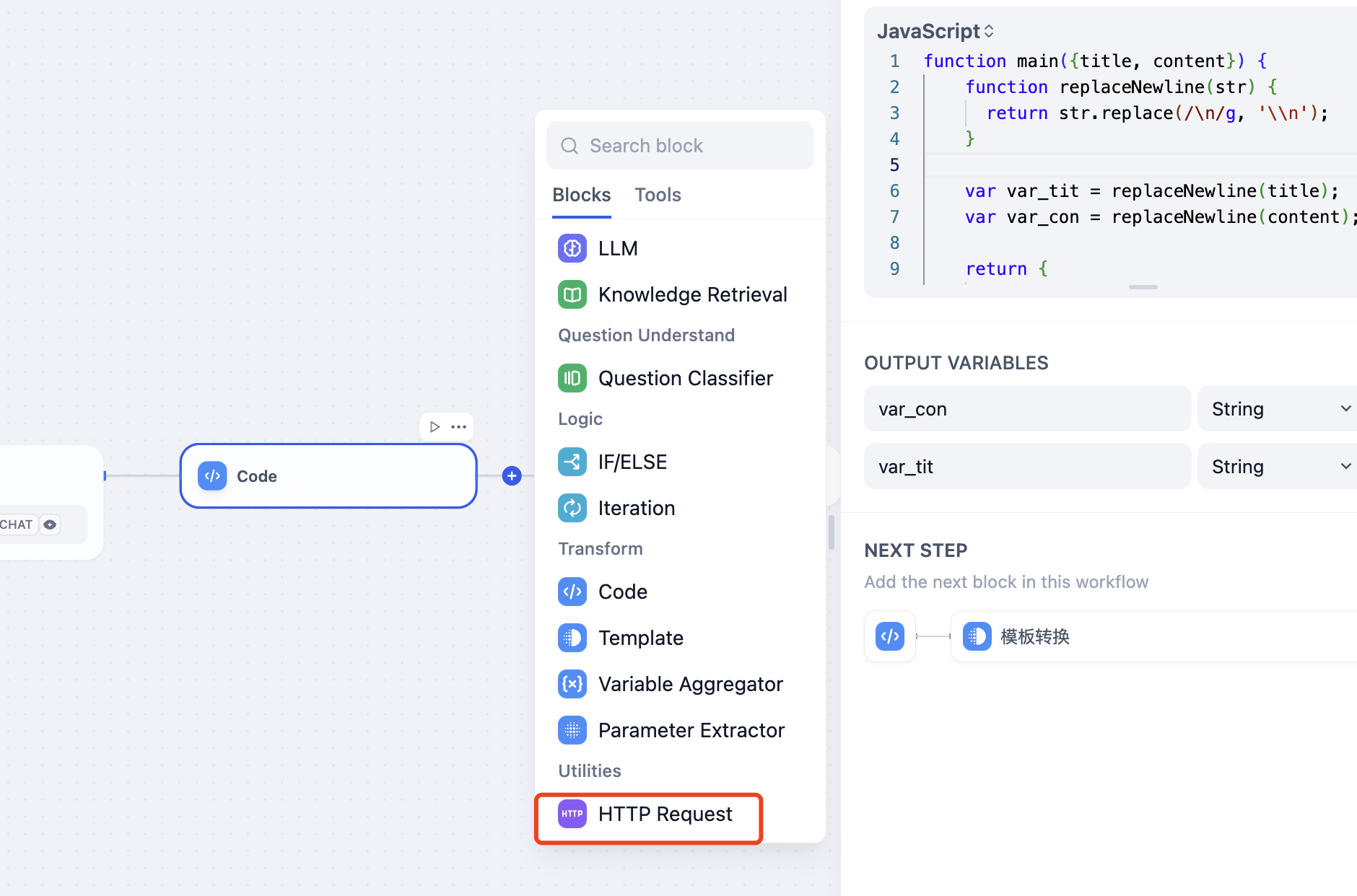Click the blue plus connector after Code node
The image size is (1357, 896).
[x=512, y=475]
